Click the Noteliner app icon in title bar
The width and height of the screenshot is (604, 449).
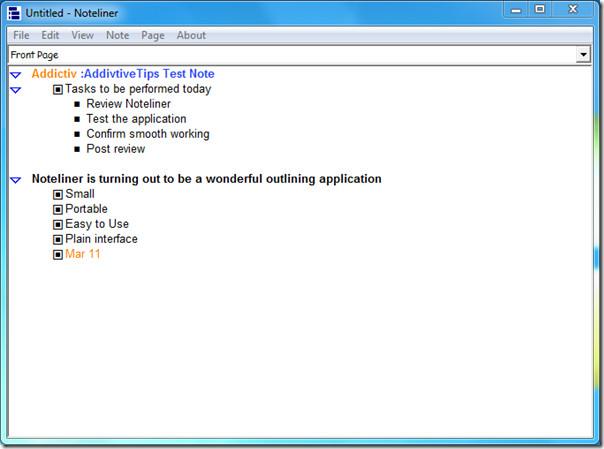(14, 13)
